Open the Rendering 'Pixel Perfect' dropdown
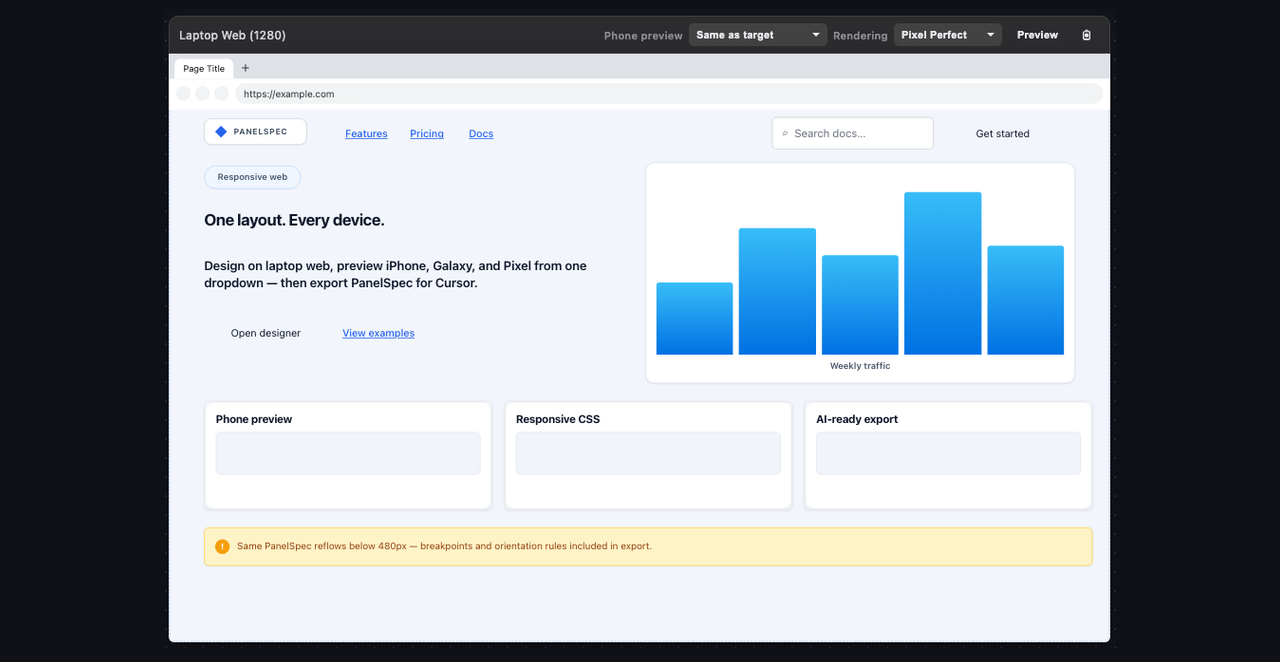The image size is (1280, 662). click(x=948, y=35)
